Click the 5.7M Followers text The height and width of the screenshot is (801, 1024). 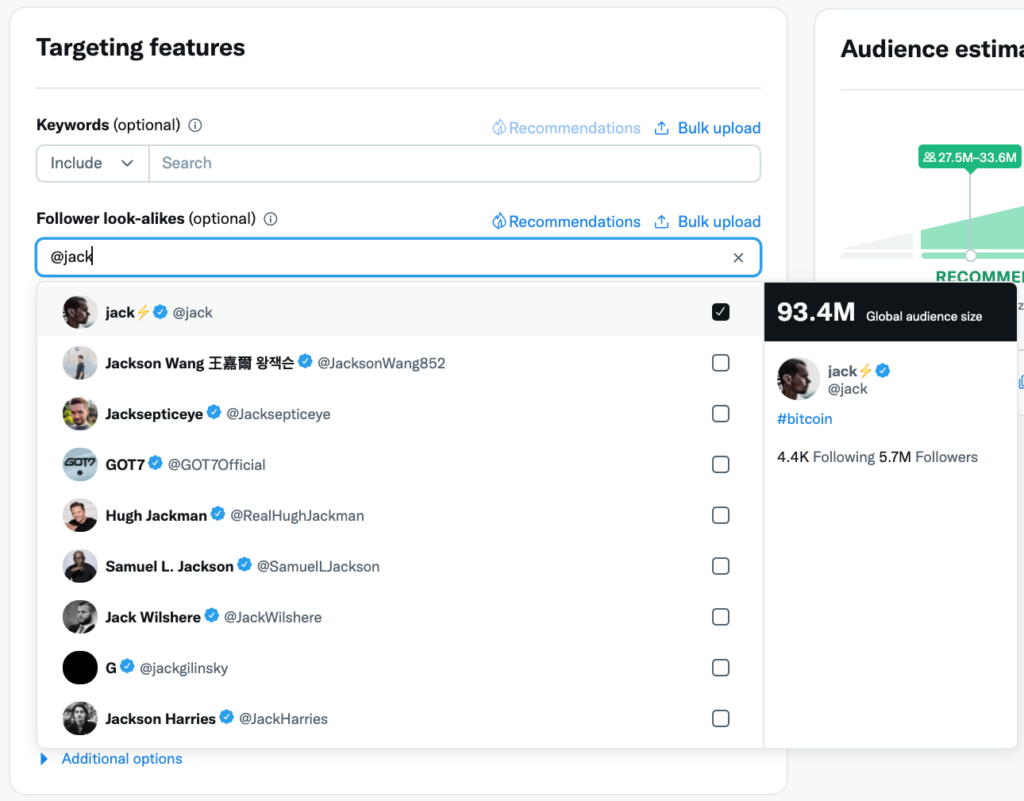928,457
